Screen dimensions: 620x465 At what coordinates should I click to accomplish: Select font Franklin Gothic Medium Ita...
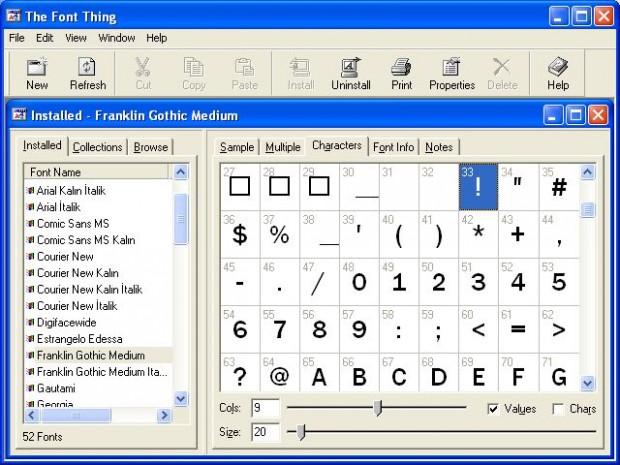click(x=102, y=372)
